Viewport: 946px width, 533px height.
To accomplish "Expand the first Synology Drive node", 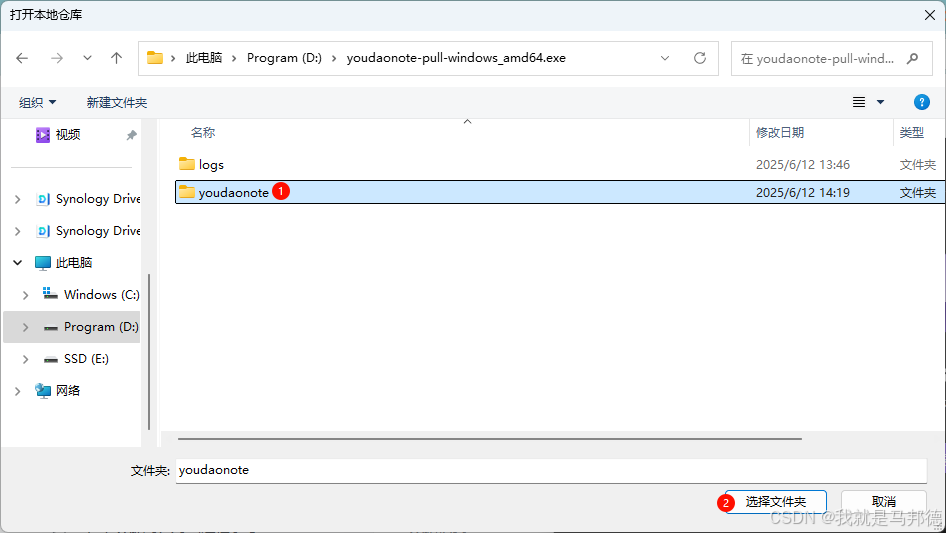I will click(x=17, y=199).
